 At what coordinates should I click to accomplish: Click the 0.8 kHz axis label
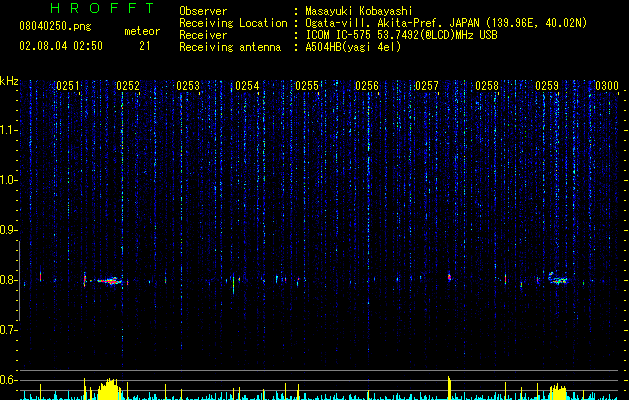click(x=8, y=280)
